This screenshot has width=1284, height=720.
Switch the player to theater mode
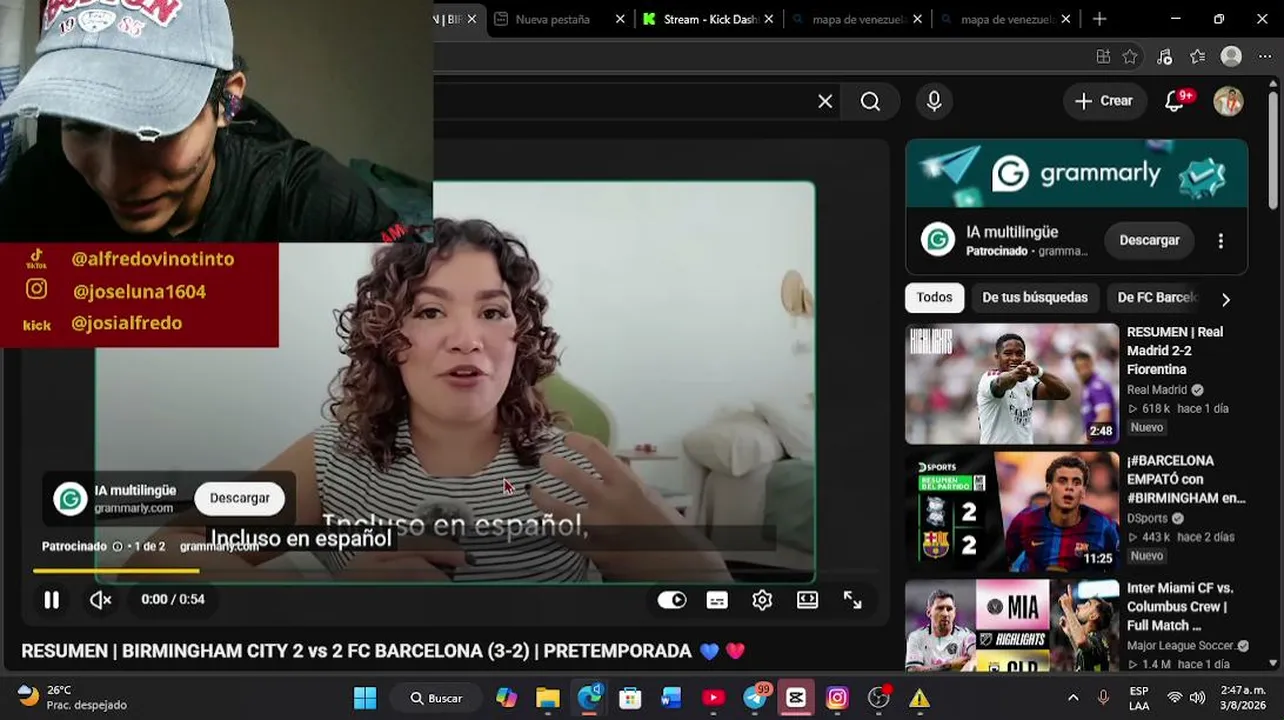(x=807, y=600)
